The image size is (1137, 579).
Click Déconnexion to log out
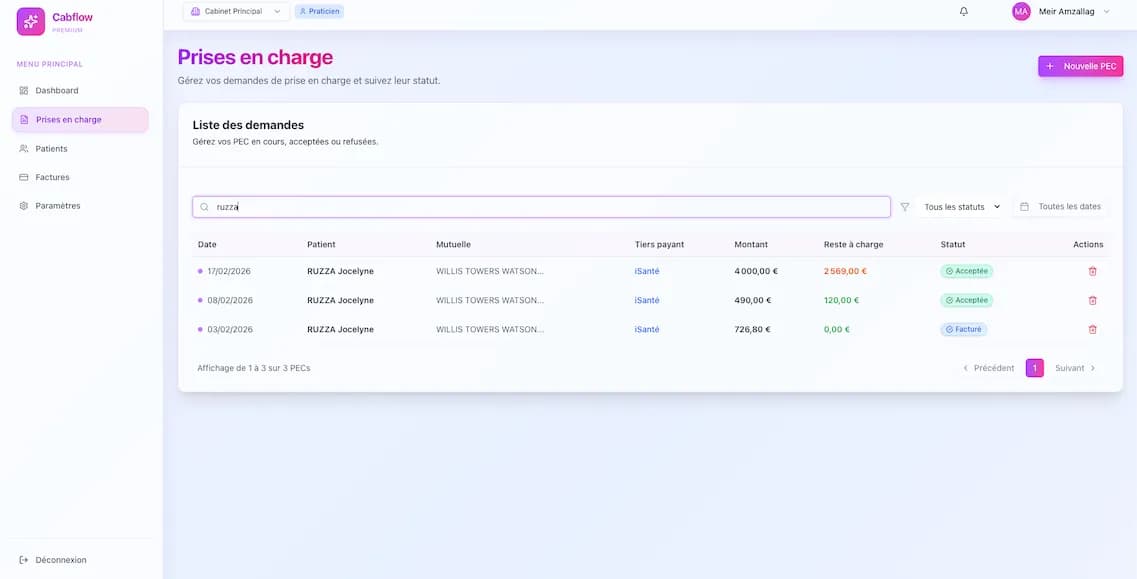[x=80, y=560]
